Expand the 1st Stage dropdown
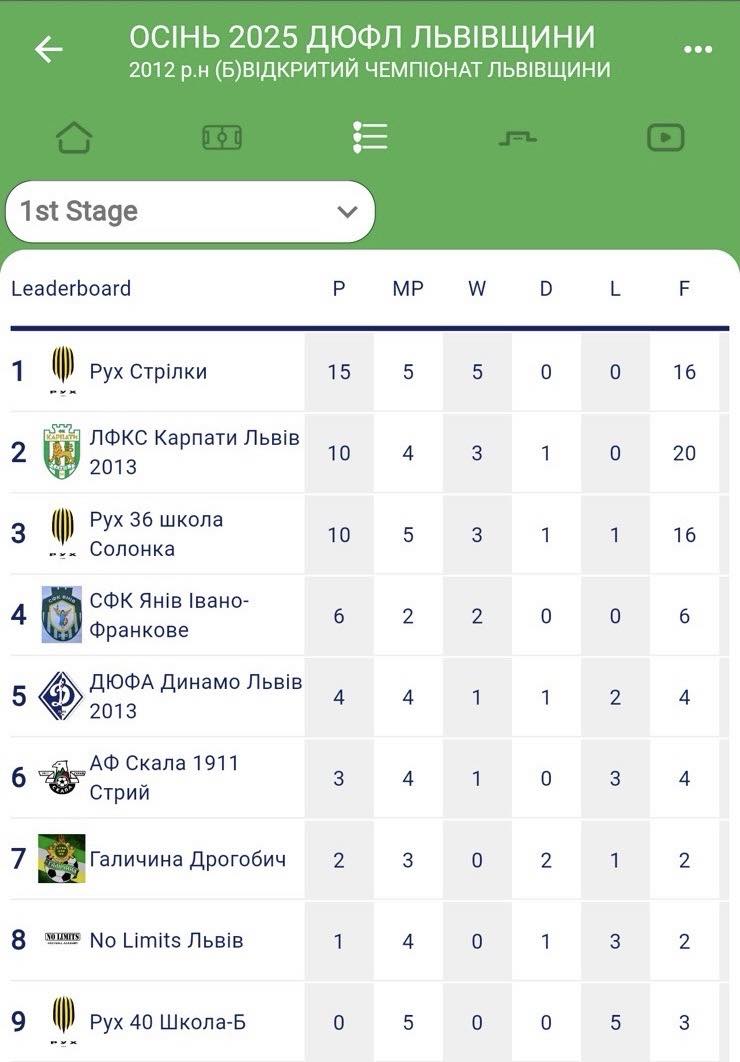 tap(190, 212)
